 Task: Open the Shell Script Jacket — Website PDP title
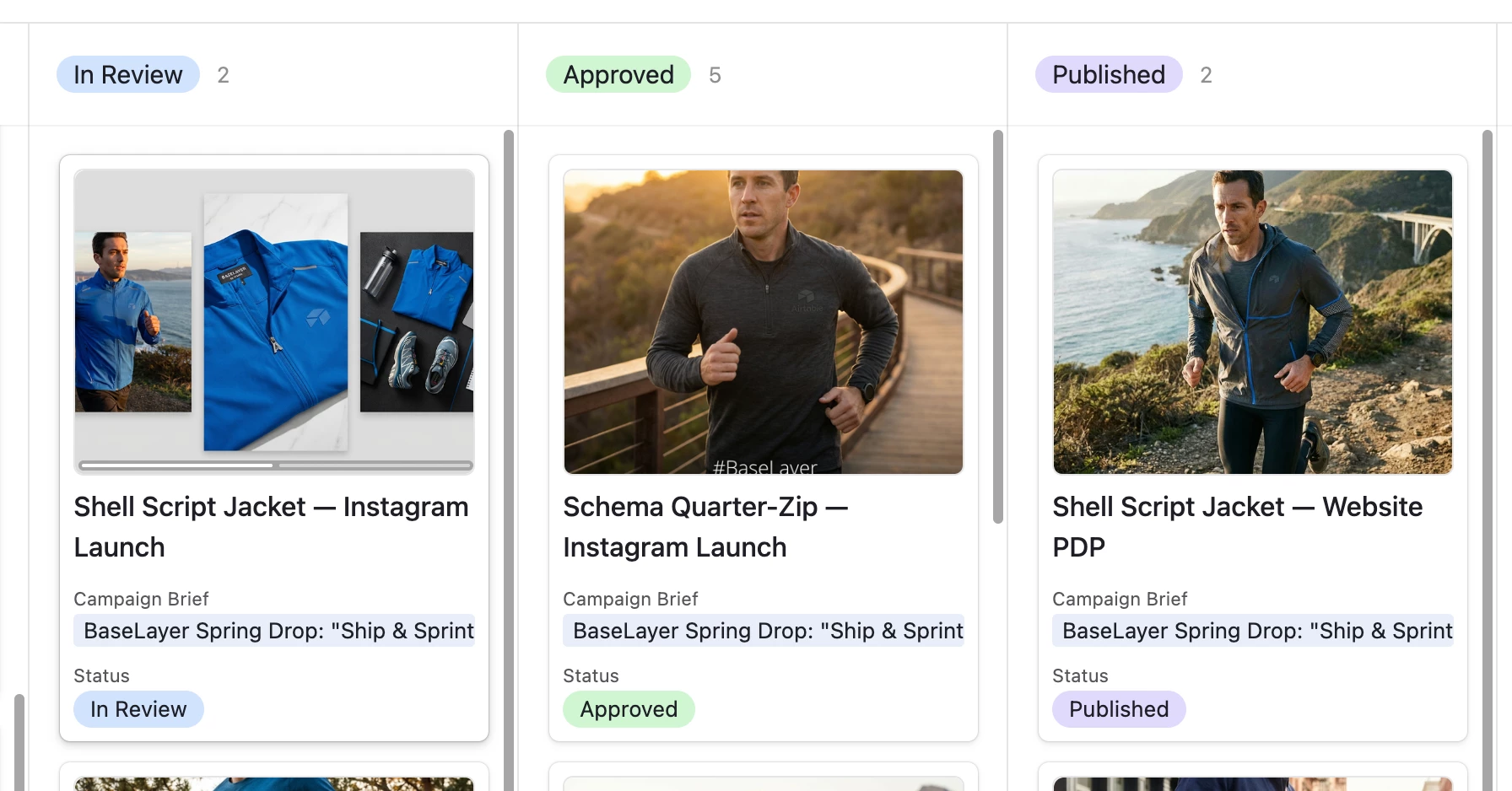coord(1237,526)
